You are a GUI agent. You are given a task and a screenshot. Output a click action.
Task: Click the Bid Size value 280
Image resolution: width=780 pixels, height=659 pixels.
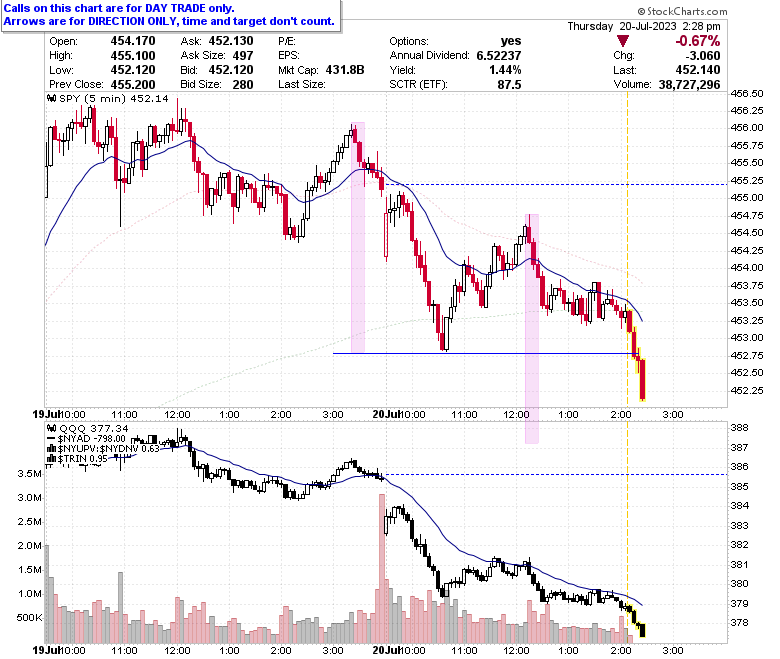[x=243, y=85]
